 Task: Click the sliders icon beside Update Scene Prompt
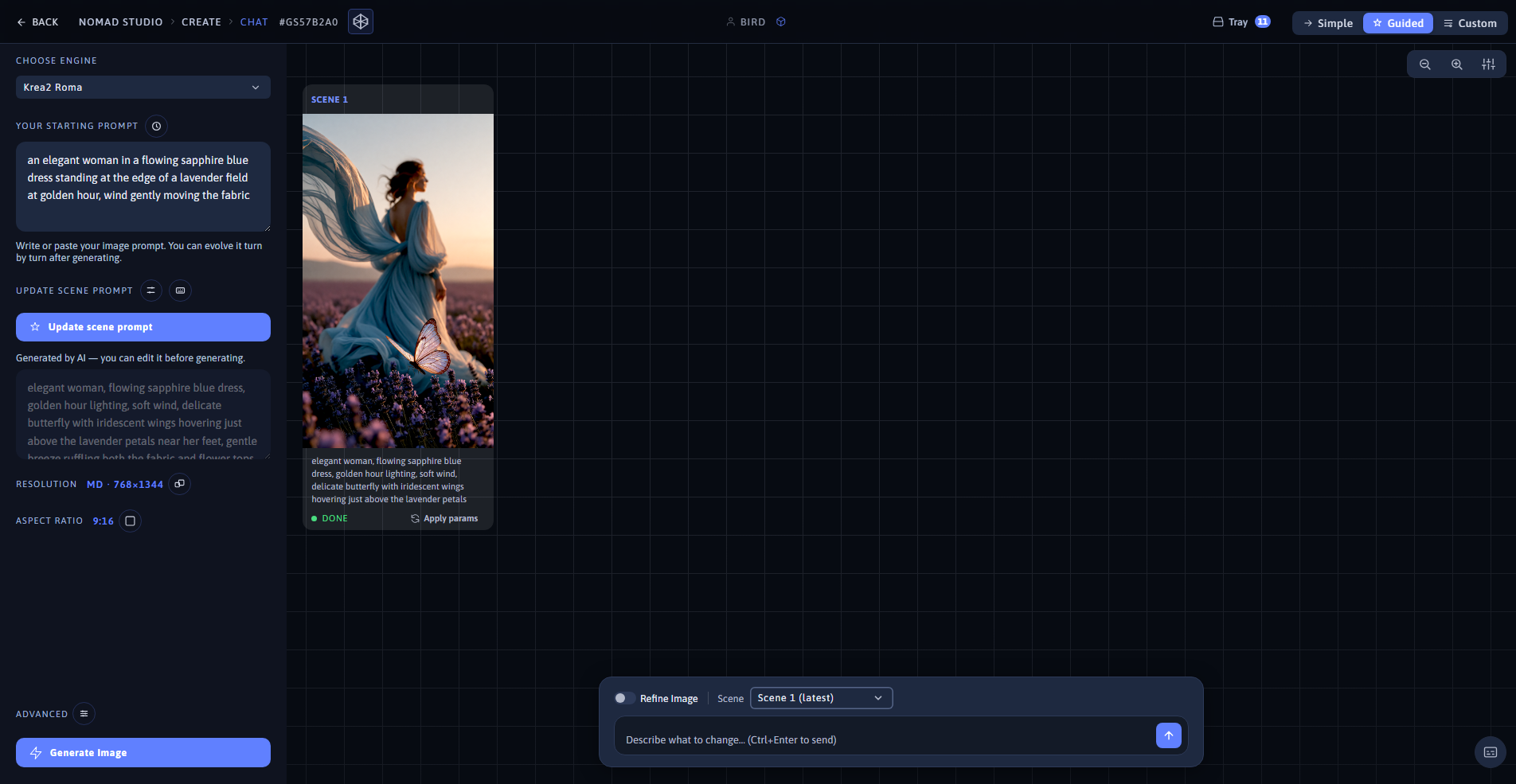click(x=151, y=291)
